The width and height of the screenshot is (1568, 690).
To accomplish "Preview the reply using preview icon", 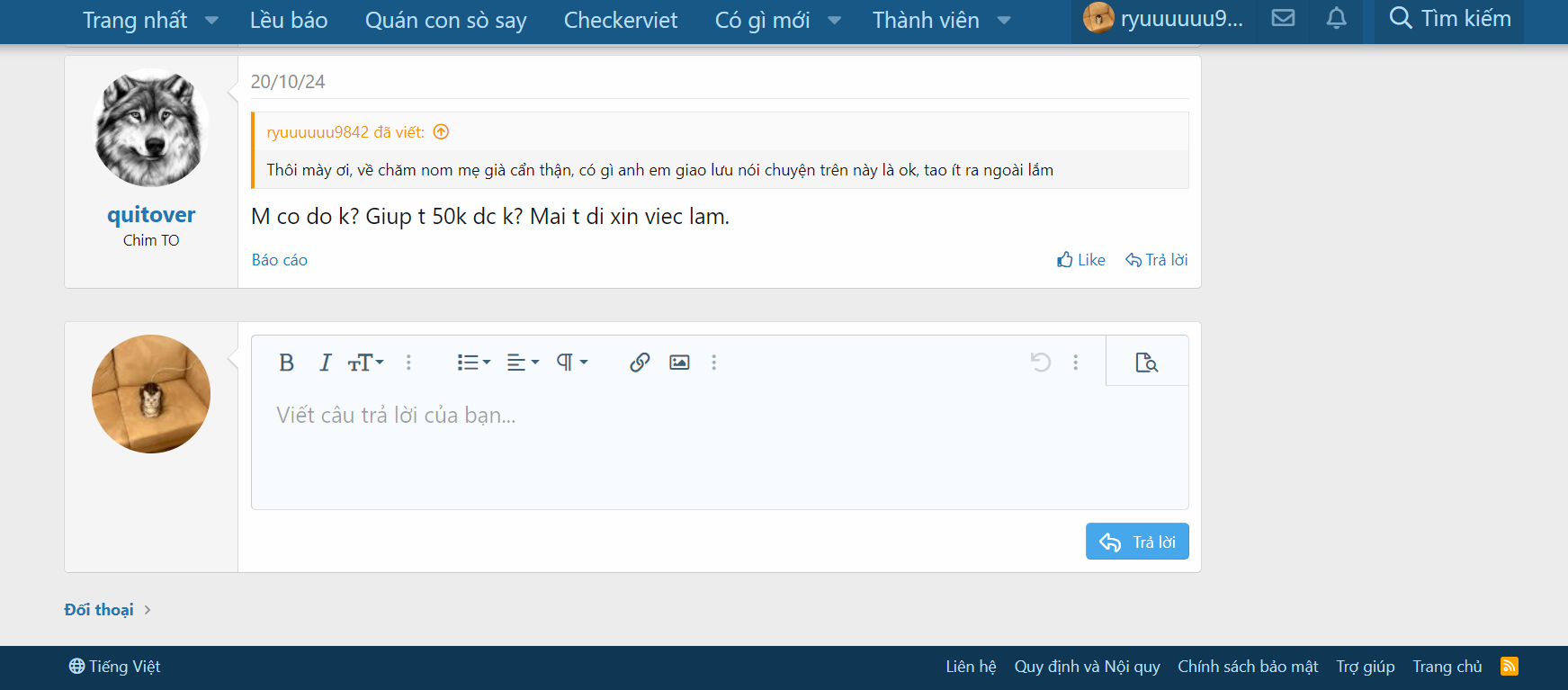I will coord(1146,363).
